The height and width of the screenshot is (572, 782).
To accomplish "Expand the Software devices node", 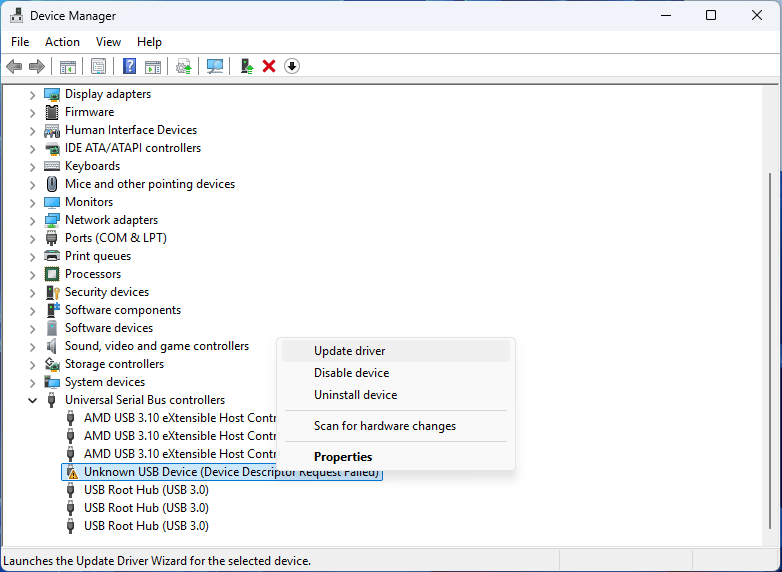I will pos(32,329).
